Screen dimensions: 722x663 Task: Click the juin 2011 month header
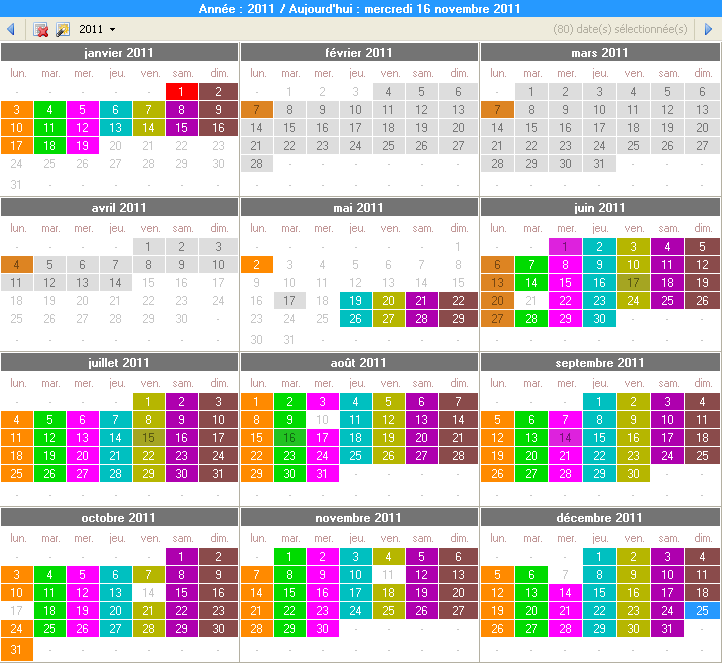click(600, 208)
